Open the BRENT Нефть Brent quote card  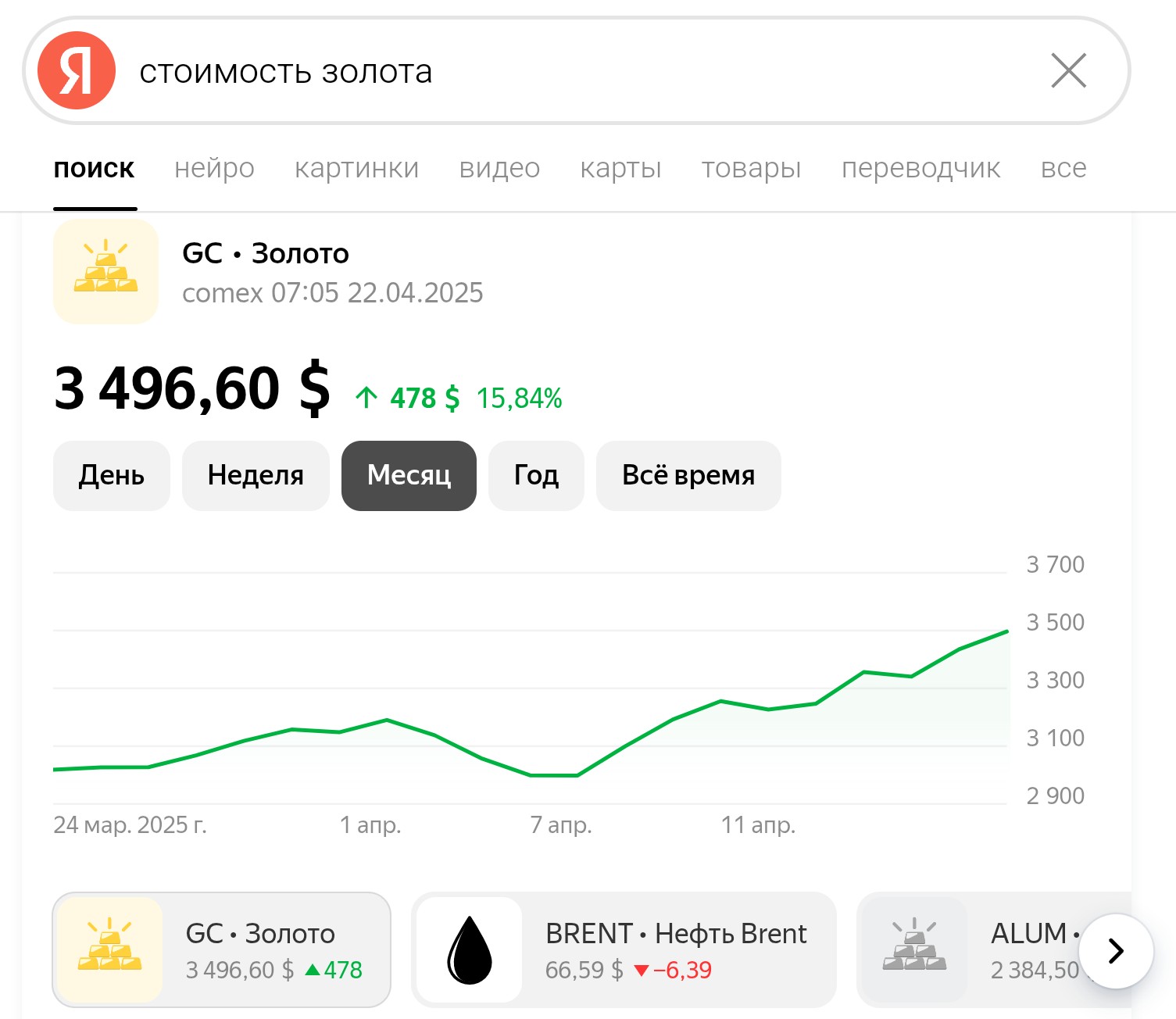624,949
